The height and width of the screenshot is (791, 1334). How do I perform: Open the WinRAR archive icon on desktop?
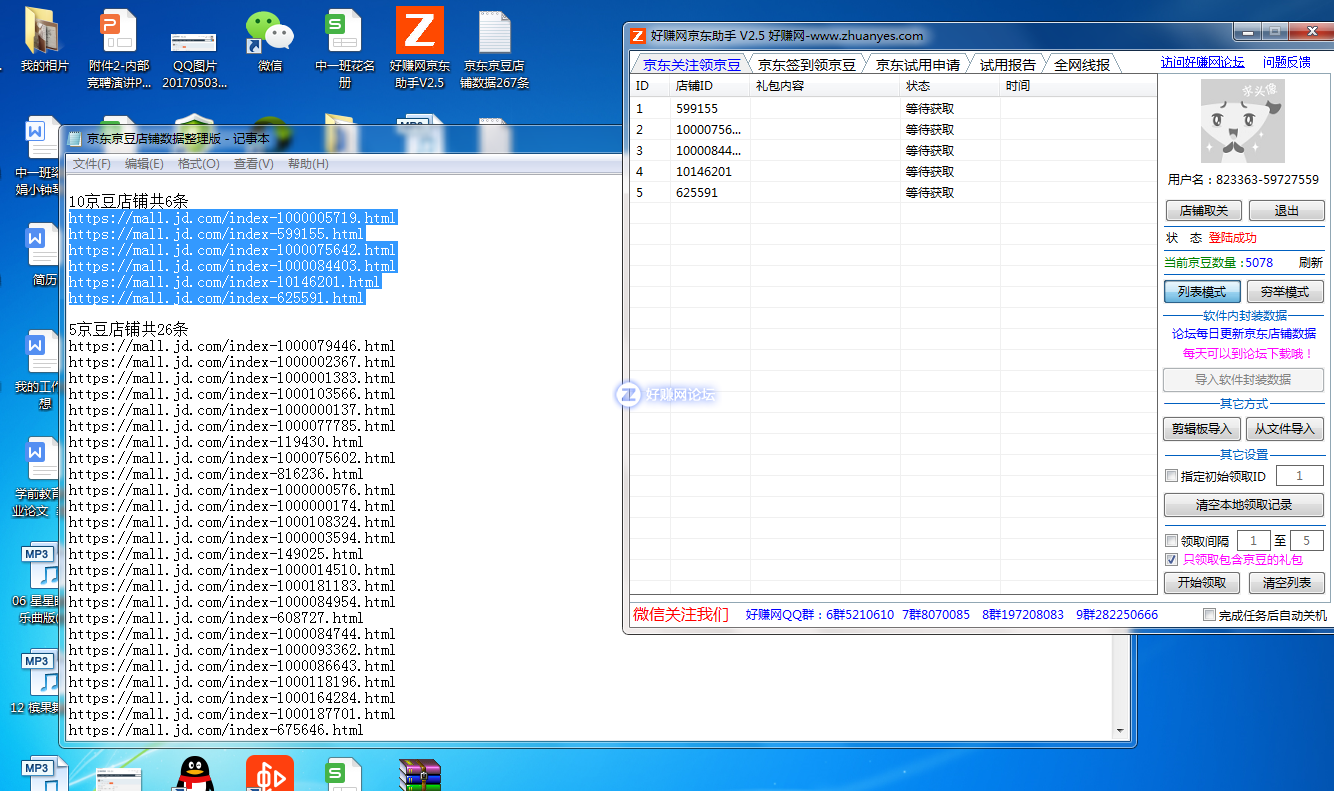(420, 773)
